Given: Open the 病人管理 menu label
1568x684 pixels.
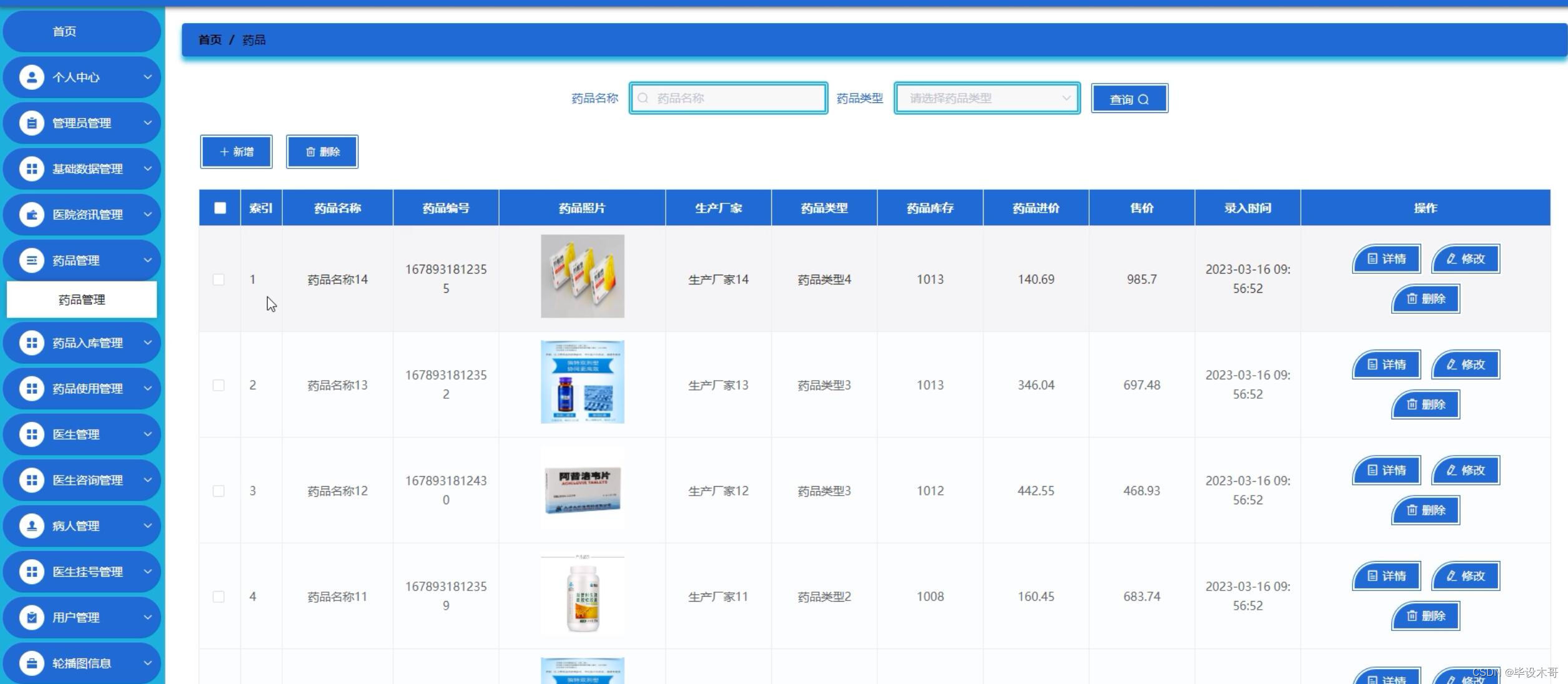Looking at the screenshot, I should click(x=76, y=526).
